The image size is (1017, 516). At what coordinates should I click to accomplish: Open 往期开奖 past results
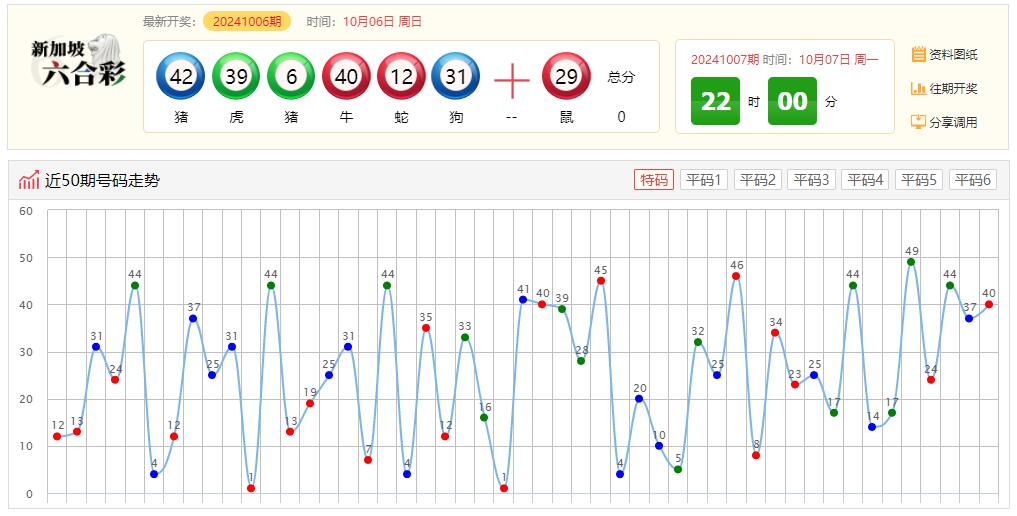(944, 88)
